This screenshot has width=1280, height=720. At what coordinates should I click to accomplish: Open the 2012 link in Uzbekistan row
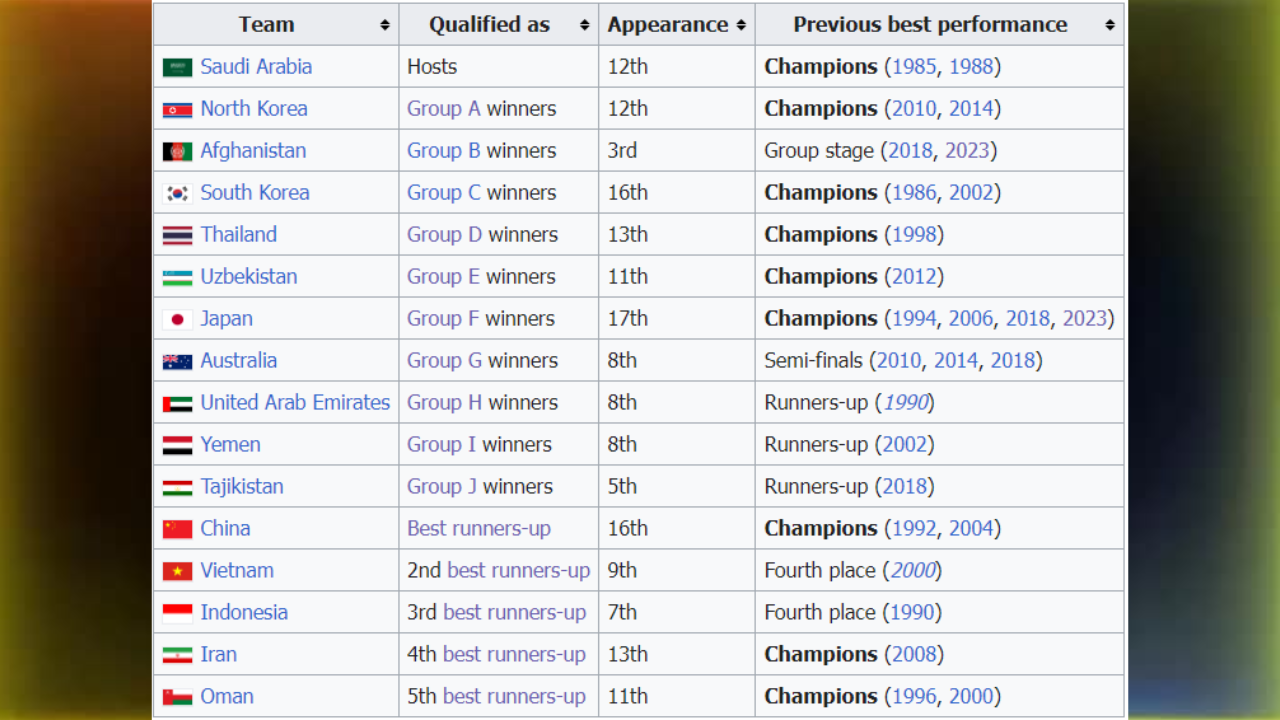pyautogui.click(x=914, y=276)
